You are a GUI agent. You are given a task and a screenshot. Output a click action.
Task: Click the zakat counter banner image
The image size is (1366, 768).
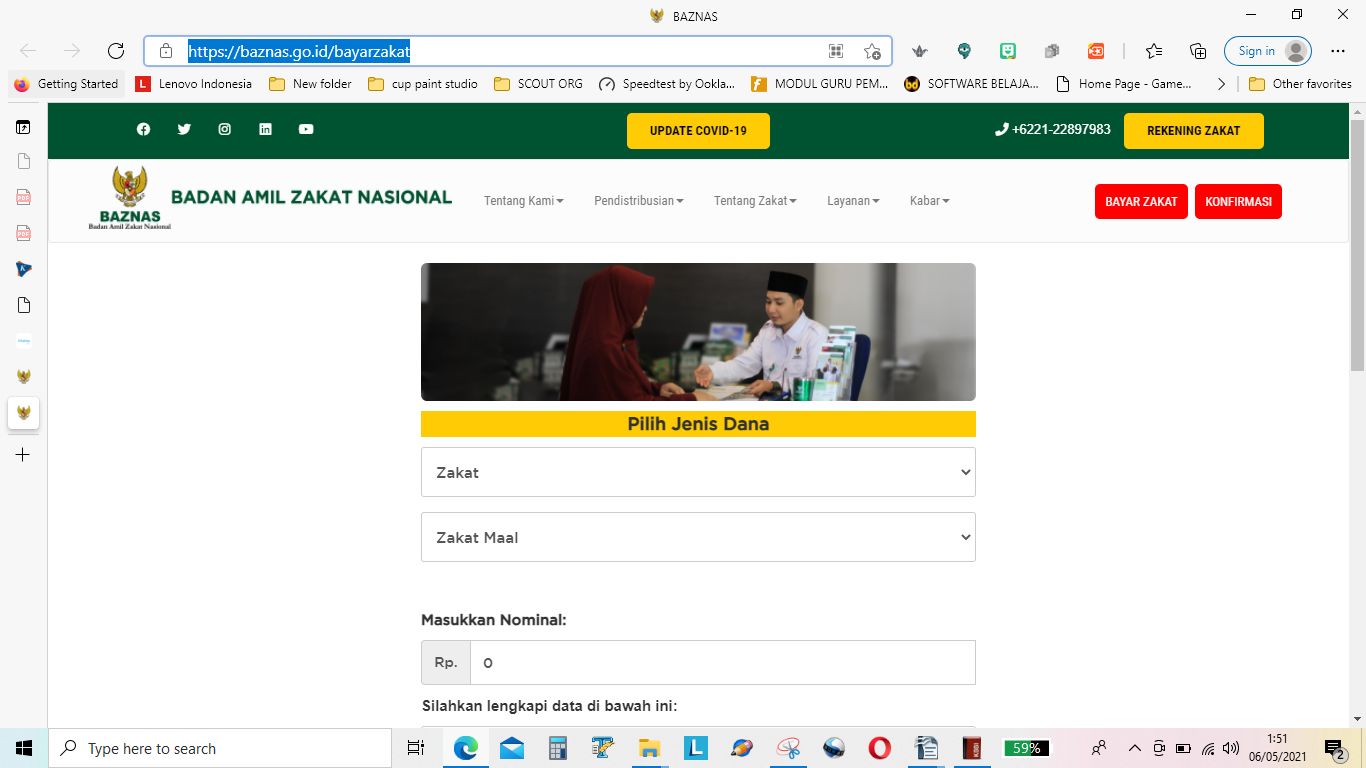698,332
